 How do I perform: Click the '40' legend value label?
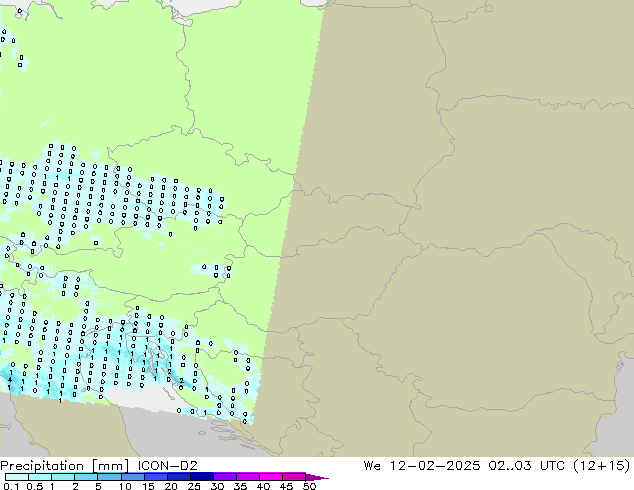tap(263, 486)
